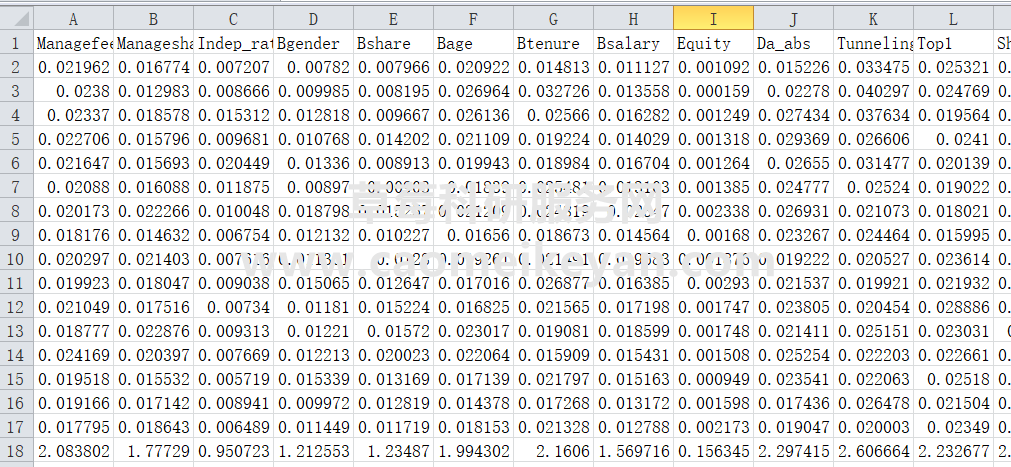Click the Bsalary header cell
1011x467 pixels.
coord(633,43)
